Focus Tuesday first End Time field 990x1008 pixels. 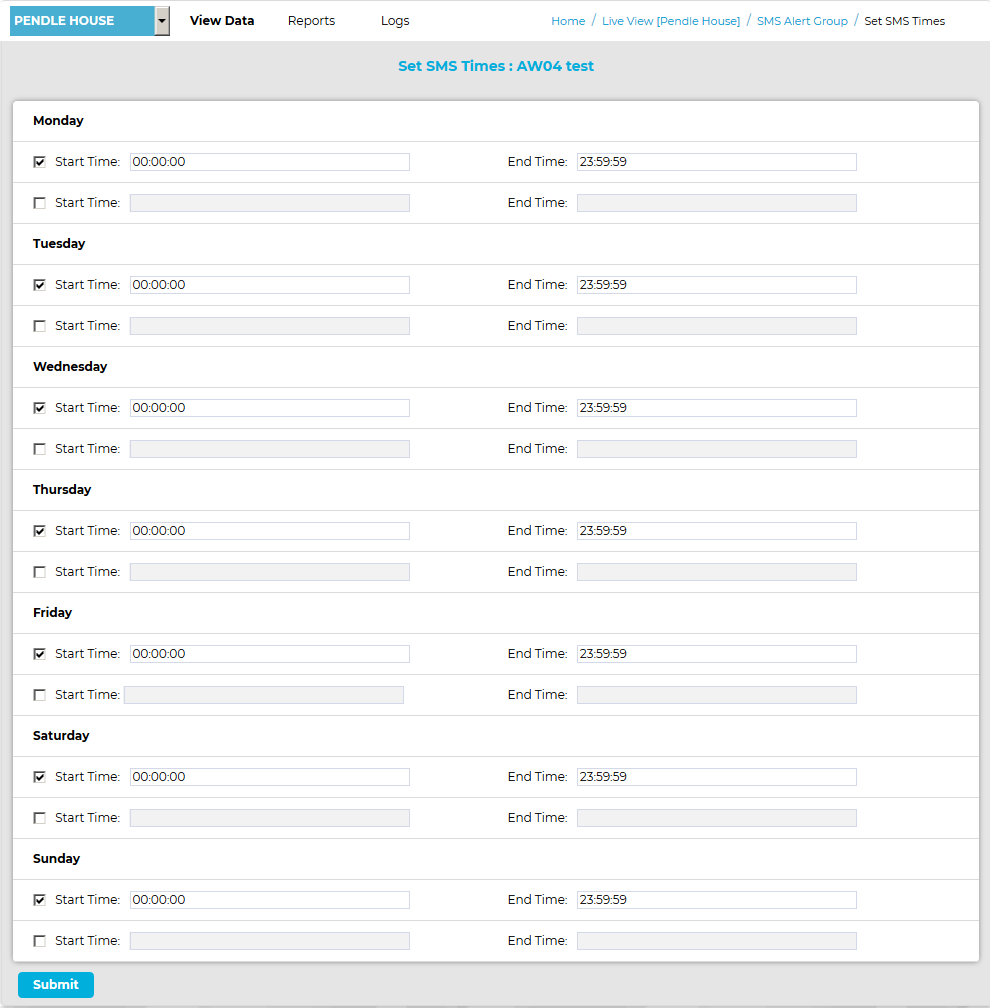point(717,285)
